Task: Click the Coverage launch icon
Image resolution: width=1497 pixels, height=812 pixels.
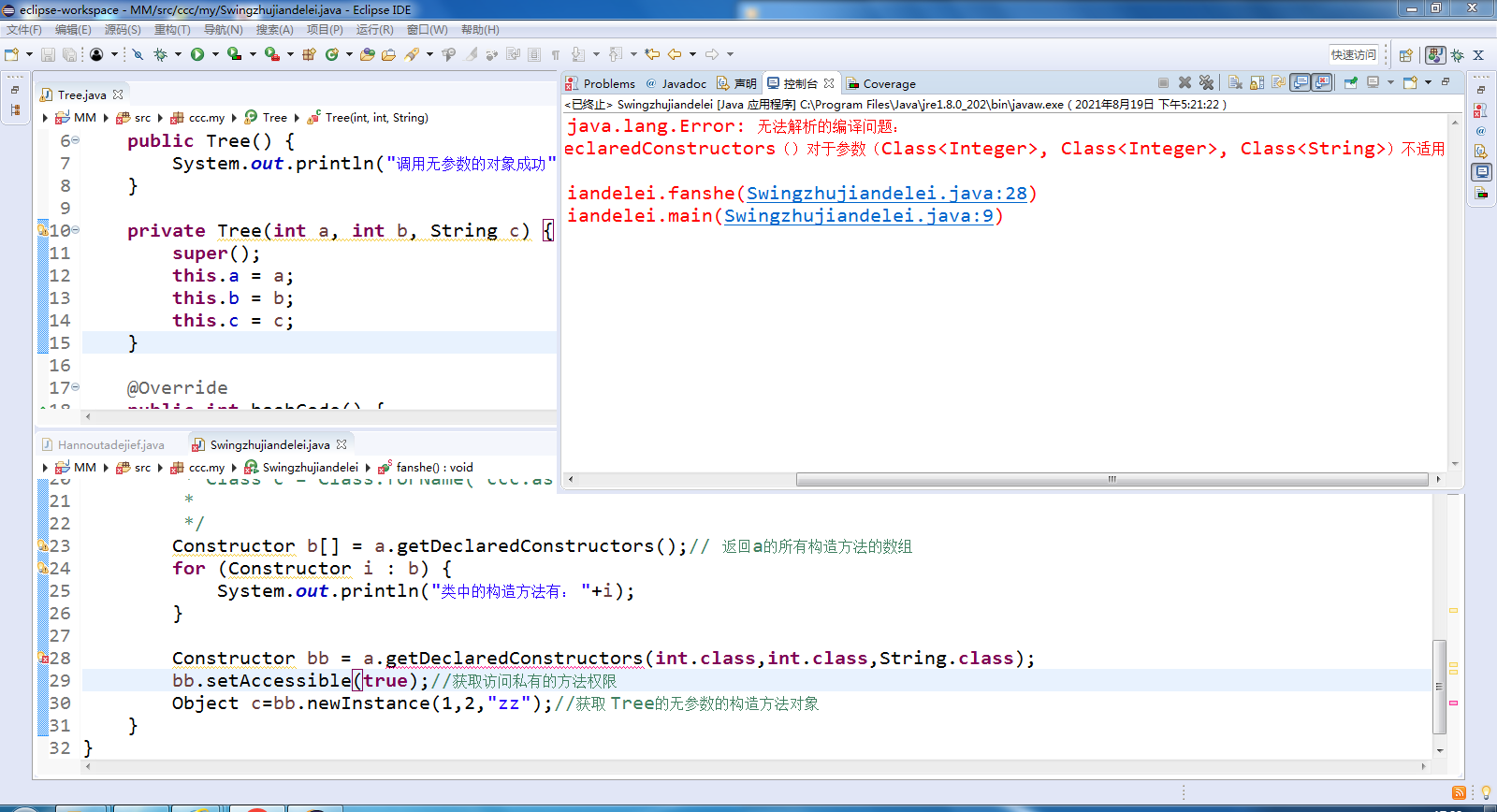Action: click(x=234, y=54)
